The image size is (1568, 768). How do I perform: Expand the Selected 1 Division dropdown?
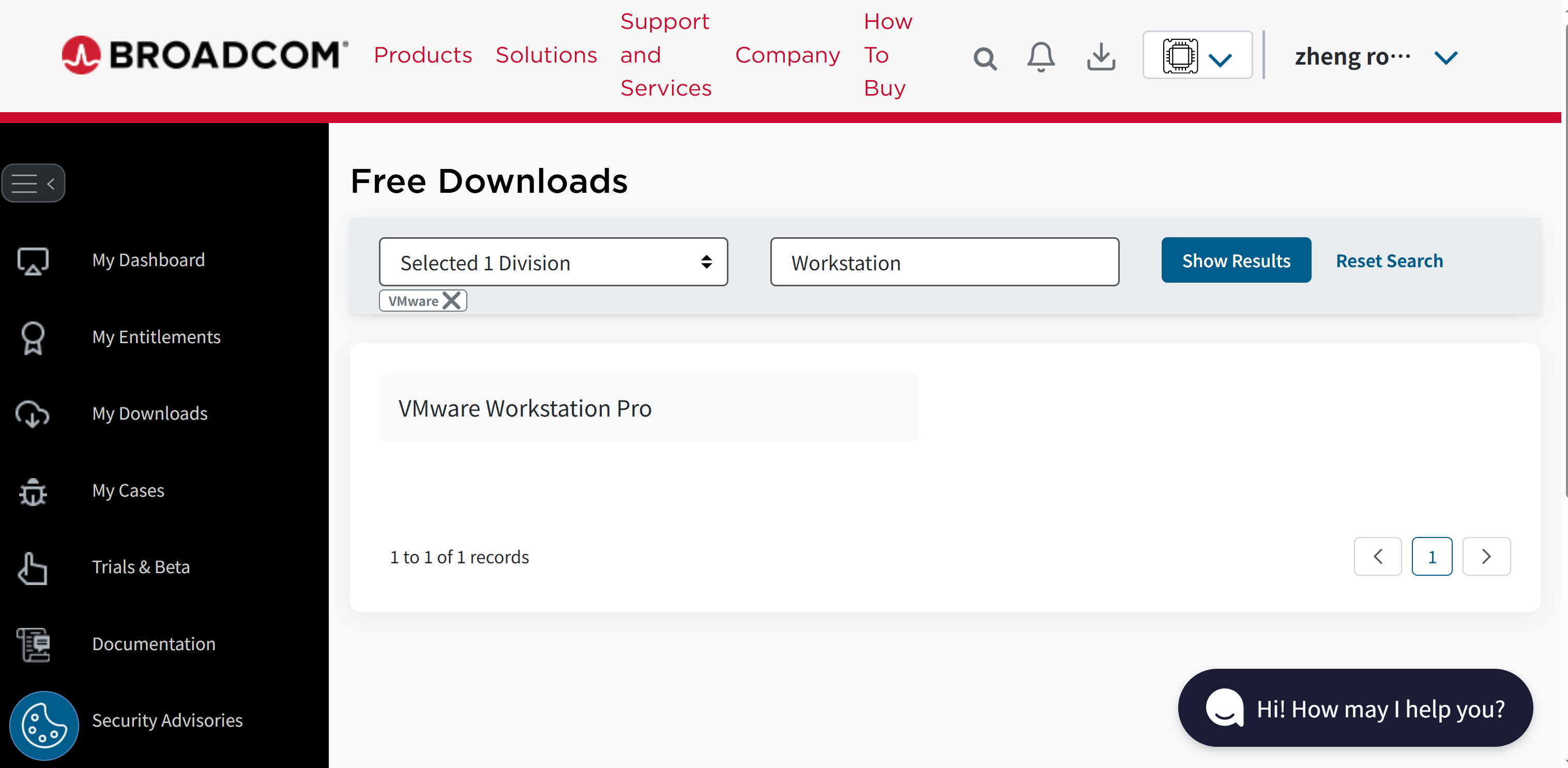pyautogui.click(x=553, y=262)
